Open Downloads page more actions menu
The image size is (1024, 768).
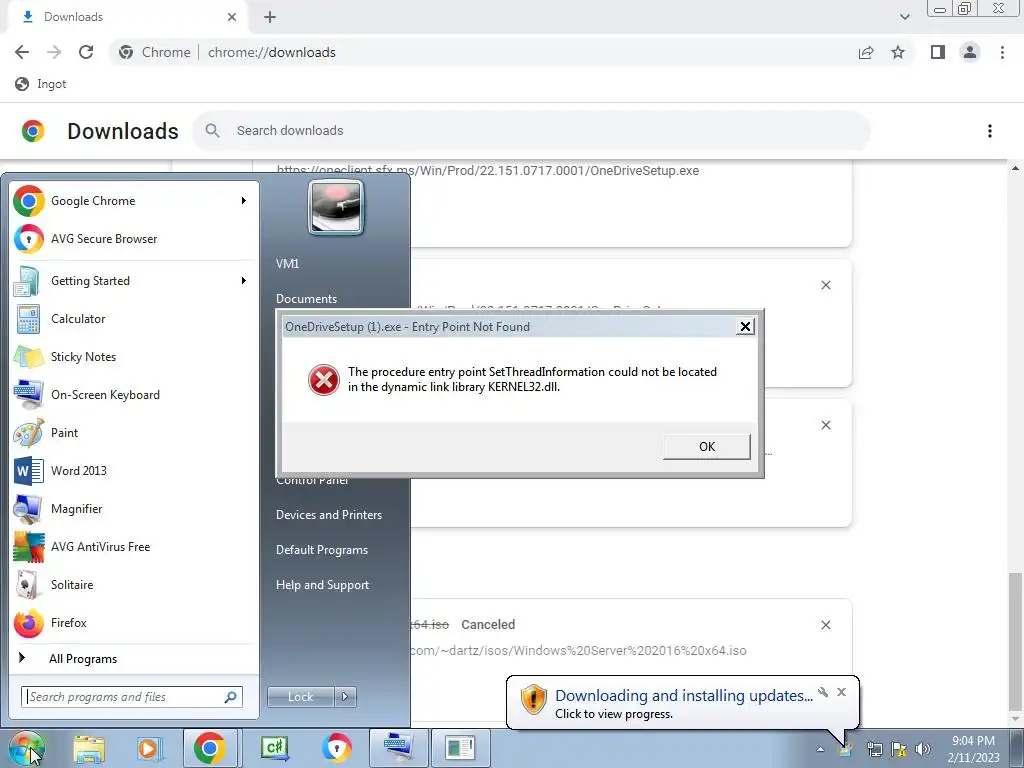click(x=989, y=131)
